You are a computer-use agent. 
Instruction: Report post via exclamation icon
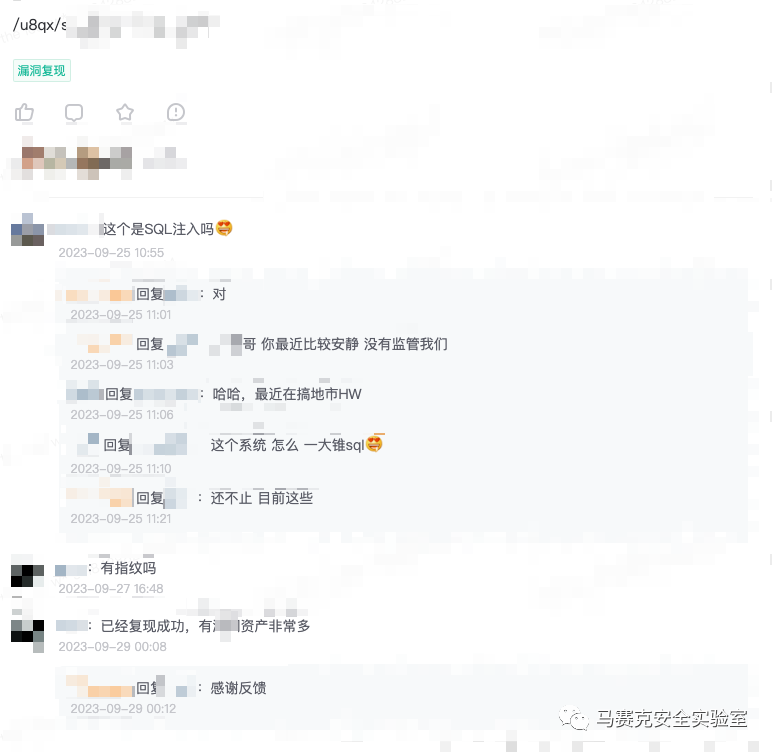(176, 112)
